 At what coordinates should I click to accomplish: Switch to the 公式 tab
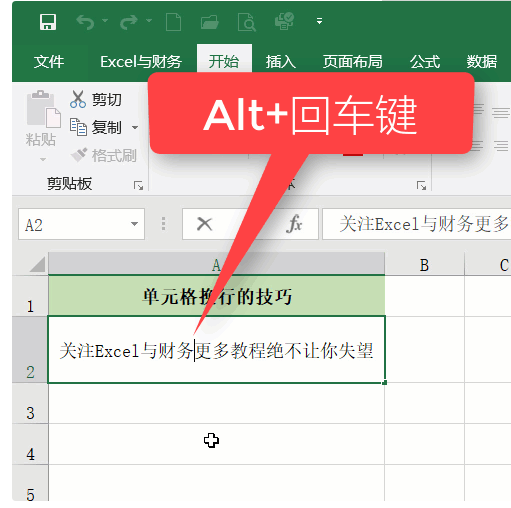point(425,62)
